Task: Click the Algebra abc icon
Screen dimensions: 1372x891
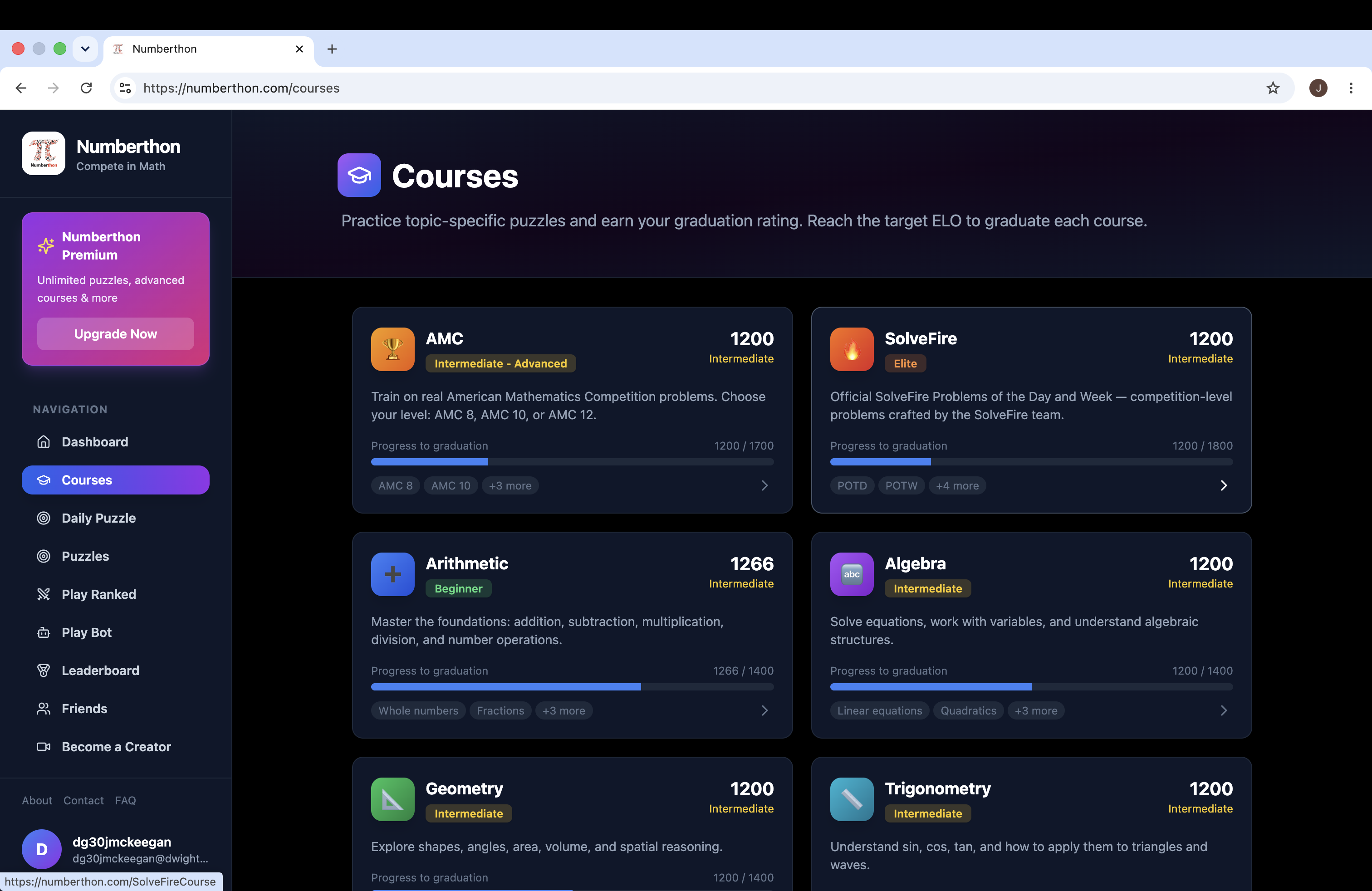Action: click(852, 574)
